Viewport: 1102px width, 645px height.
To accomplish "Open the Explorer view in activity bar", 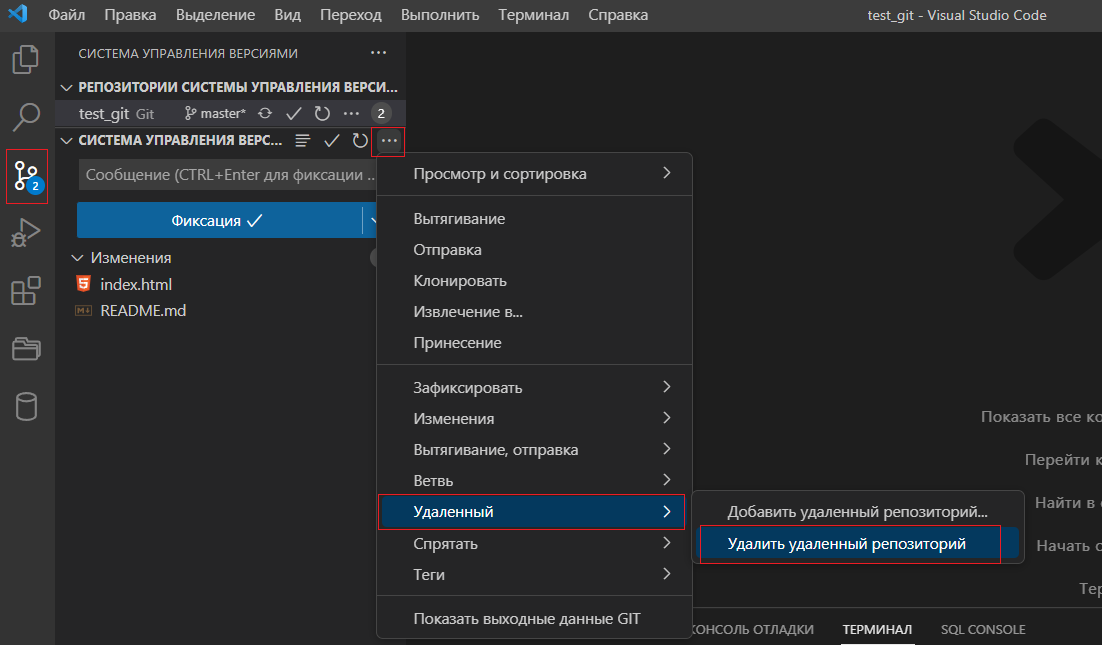I will [26, 59].
